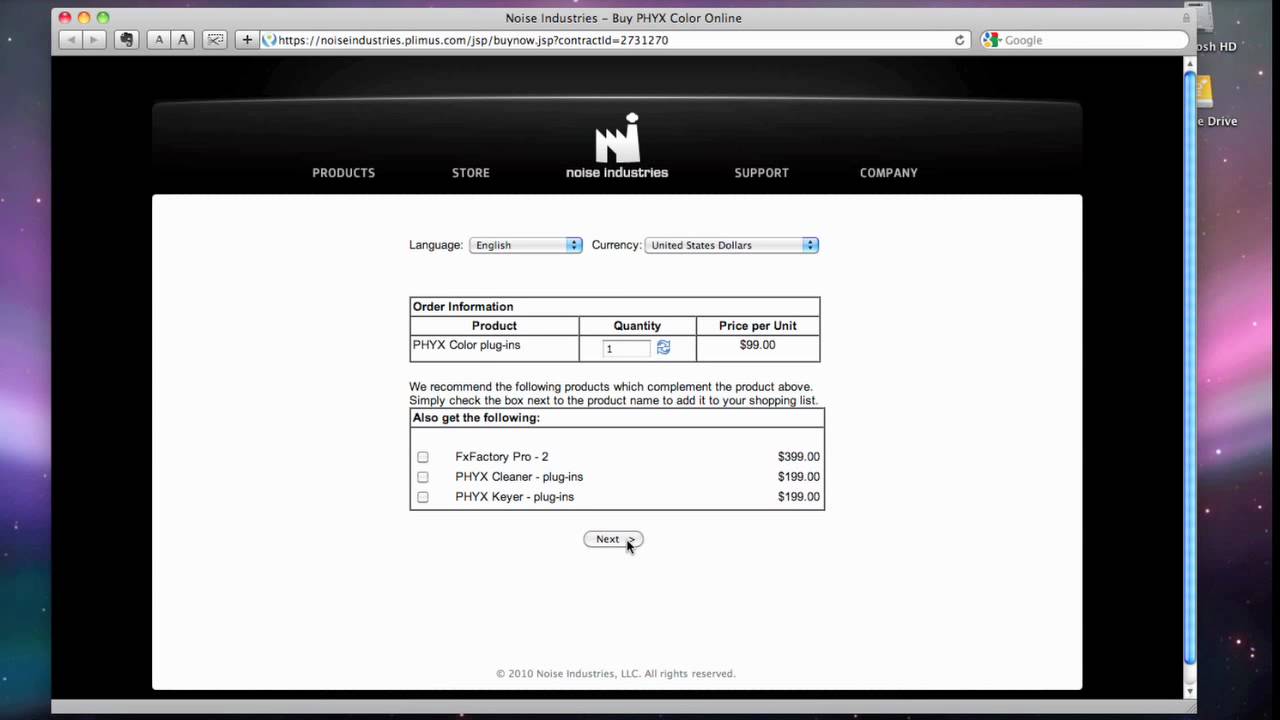Open the STORE navigation menu
The image size is (1280, 720).
[471, 173]
